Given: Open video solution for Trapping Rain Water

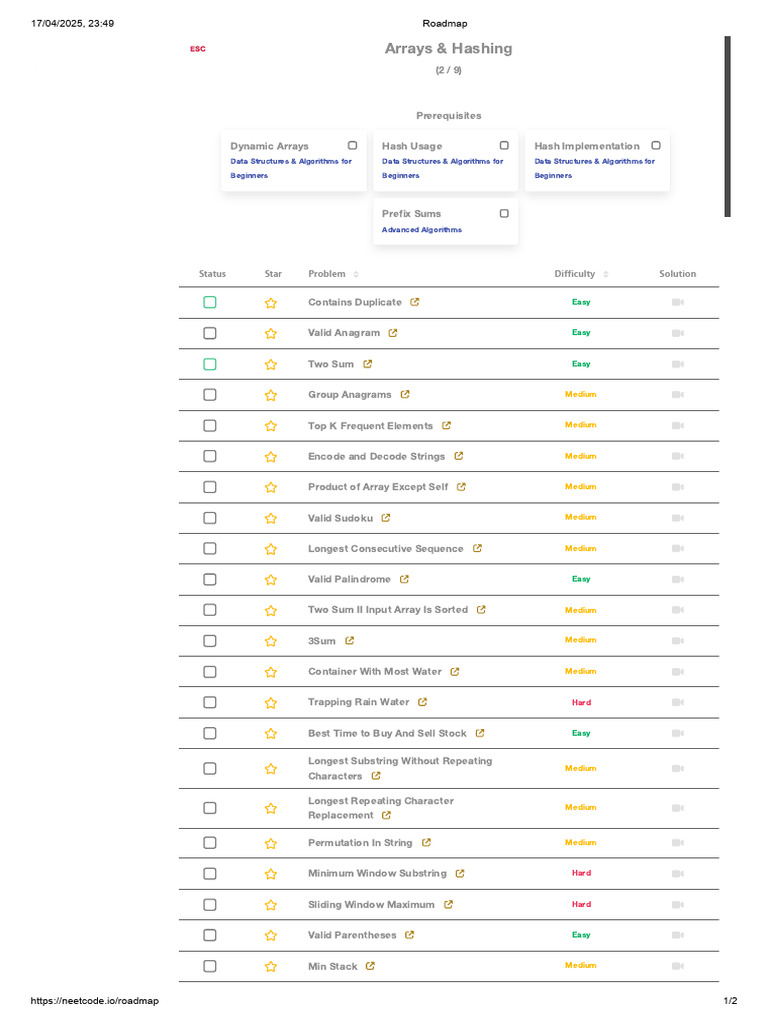Looking at the screenshot, I should pyautogui.click(x=677, y=703).
